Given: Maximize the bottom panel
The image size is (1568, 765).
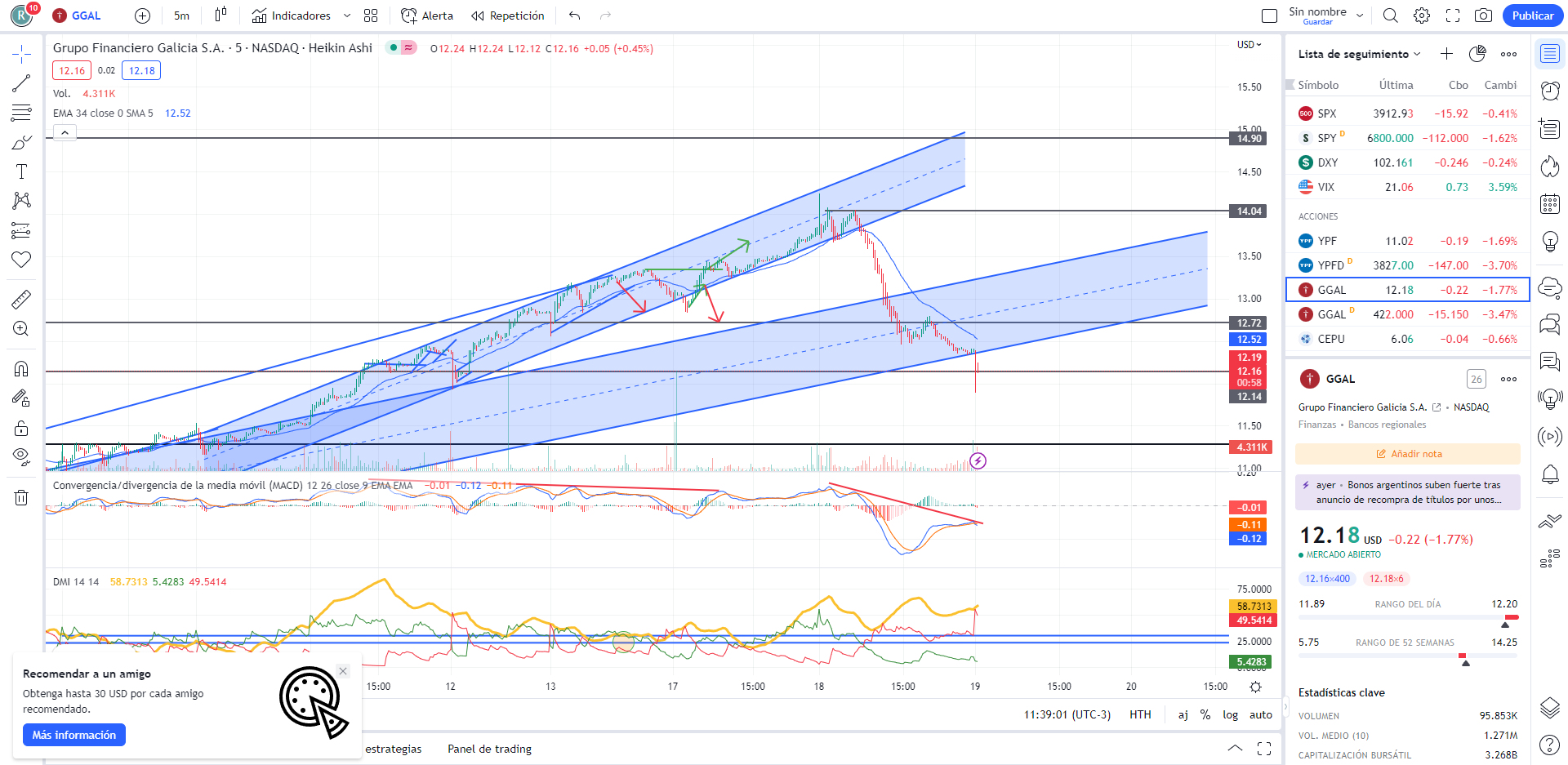Looking at the screenshot, I should click(x=1264, y=749).
